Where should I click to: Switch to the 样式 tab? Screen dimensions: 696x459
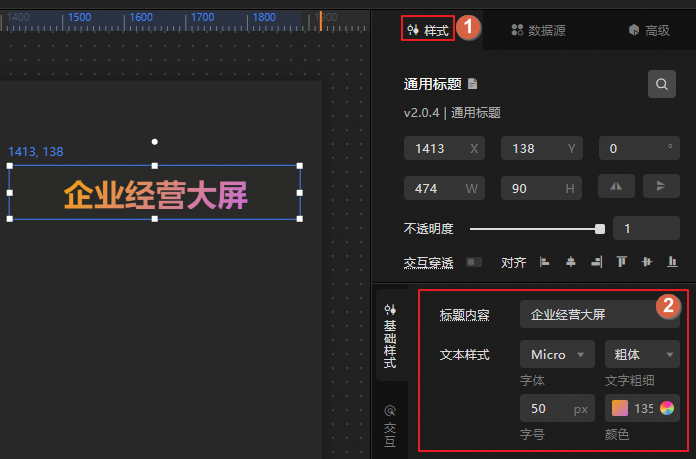(x=427, y=30)
